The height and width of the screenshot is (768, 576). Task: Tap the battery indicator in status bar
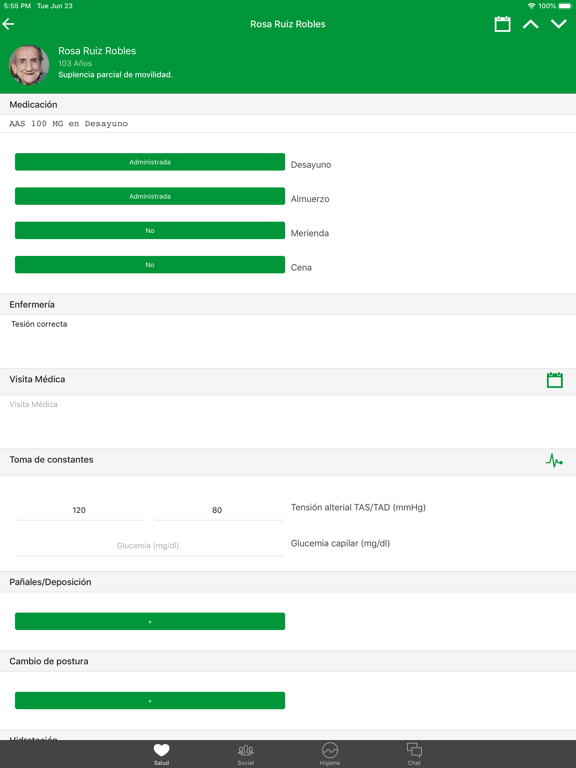tap(565, 6)
